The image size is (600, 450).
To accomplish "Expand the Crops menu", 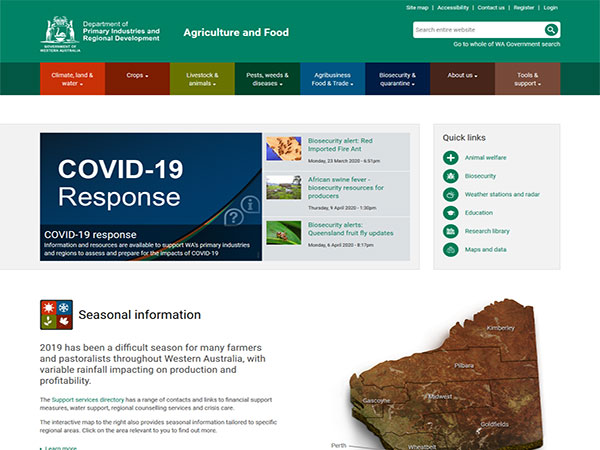I will pyautogui.click(x=137, y=79).
